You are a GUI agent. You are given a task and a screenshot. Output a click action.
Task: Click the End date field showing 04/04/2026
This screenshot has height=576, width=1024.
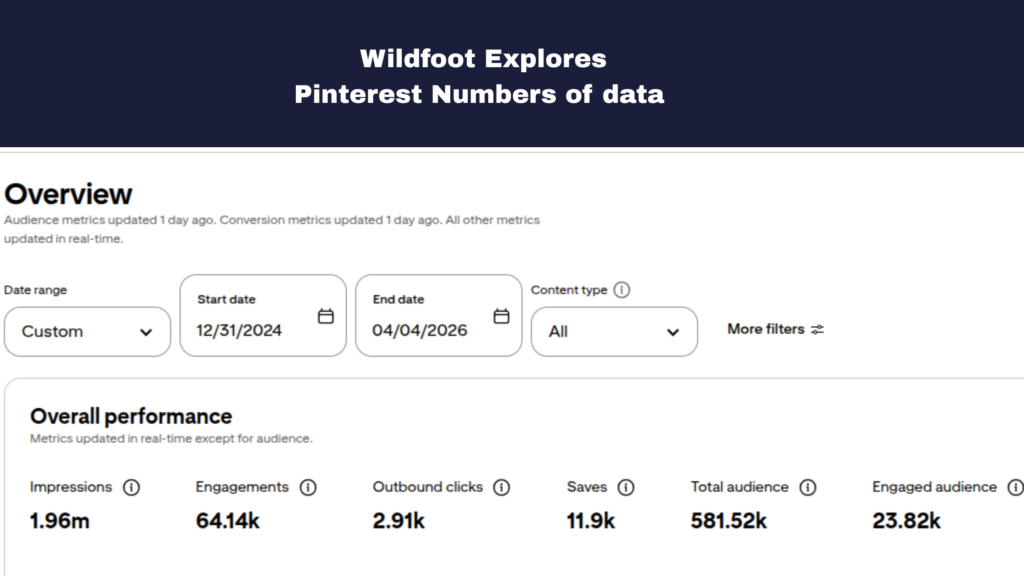click(420, 330)
